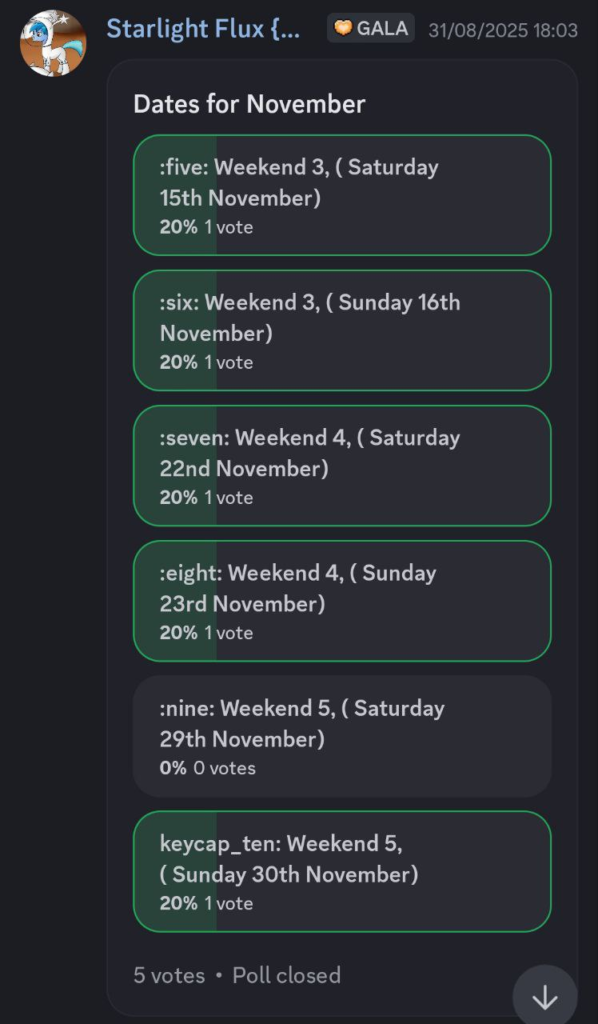Screen dimensions: 598x1024
Task: Click the message timestamp 31/08/2025 18:03
Action: [x=503, y=30]
